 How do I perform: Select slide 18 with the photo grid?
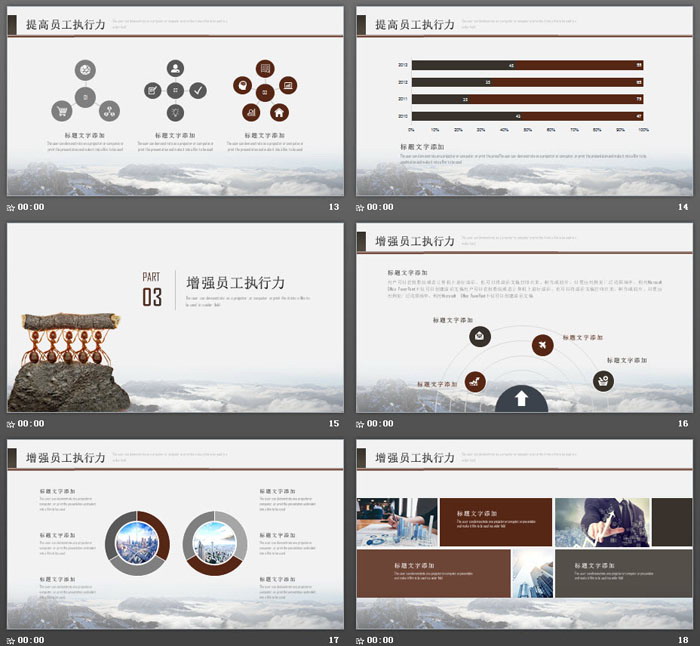(x=524, y=533)
